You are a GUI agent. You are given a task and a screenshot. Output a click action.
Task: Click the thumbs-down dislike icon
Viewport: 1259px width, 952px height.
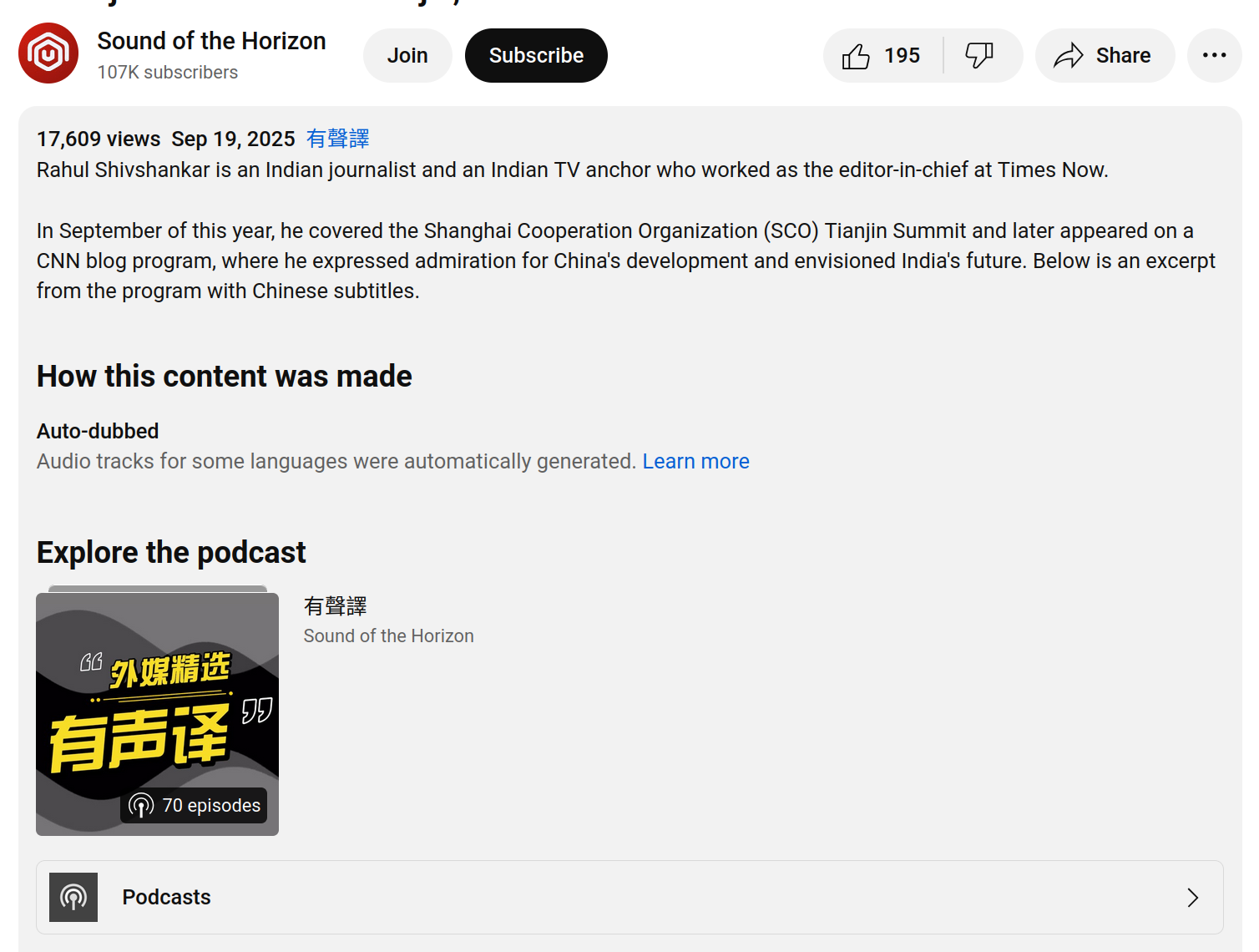pyautogui.click(x=978, y=56)
